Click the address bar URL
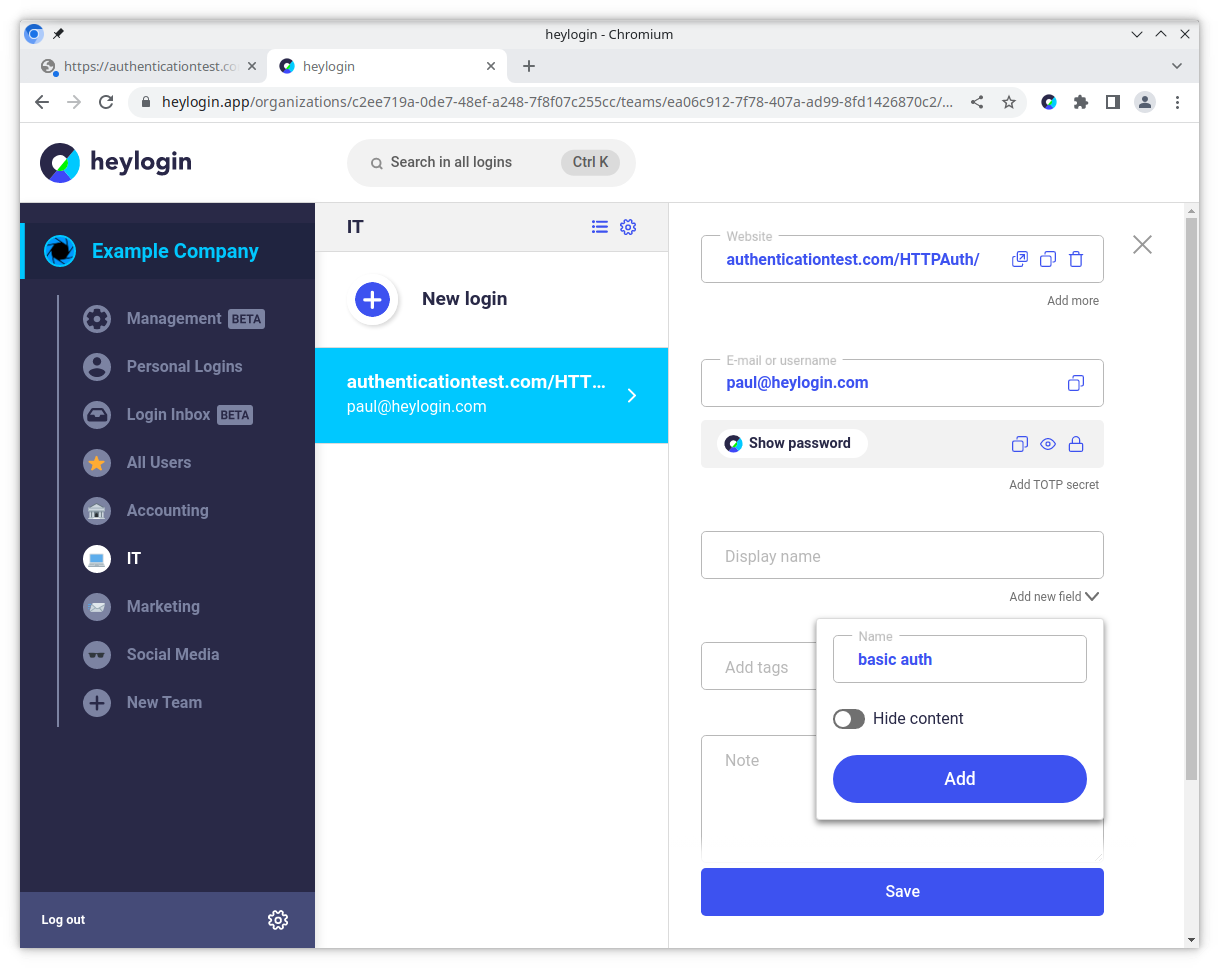The image size is (1219, 968). pos(557,102)
